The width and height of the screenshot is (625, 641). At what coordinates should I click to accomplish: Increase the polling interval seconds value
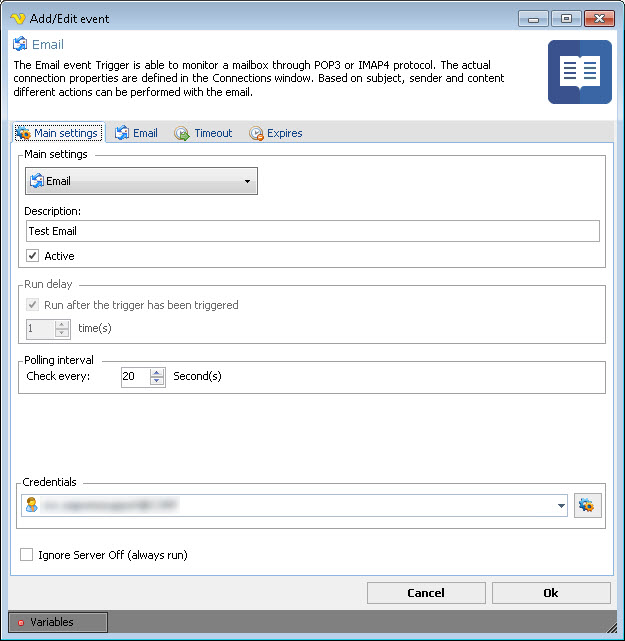click(156, 372)
